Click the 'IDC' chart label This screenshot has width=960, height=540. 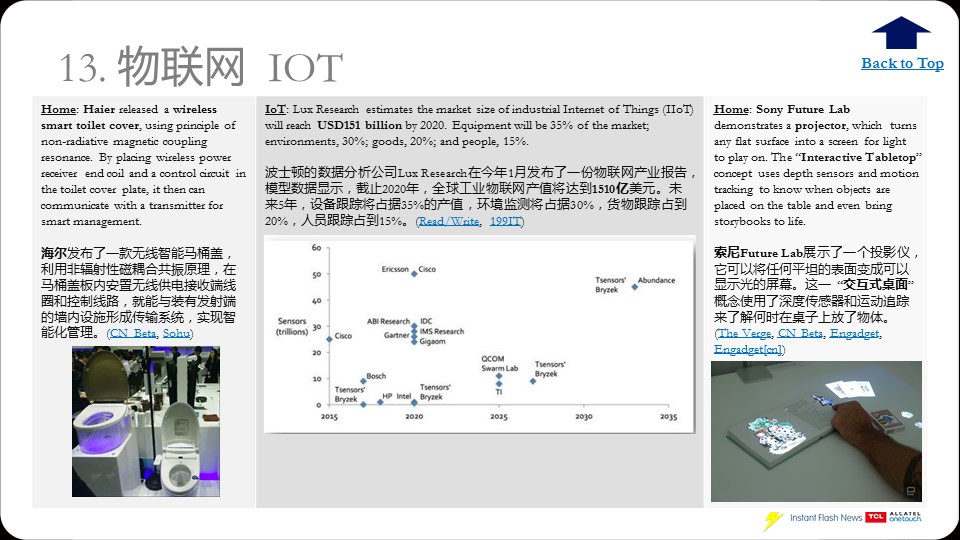pos(426,321)
